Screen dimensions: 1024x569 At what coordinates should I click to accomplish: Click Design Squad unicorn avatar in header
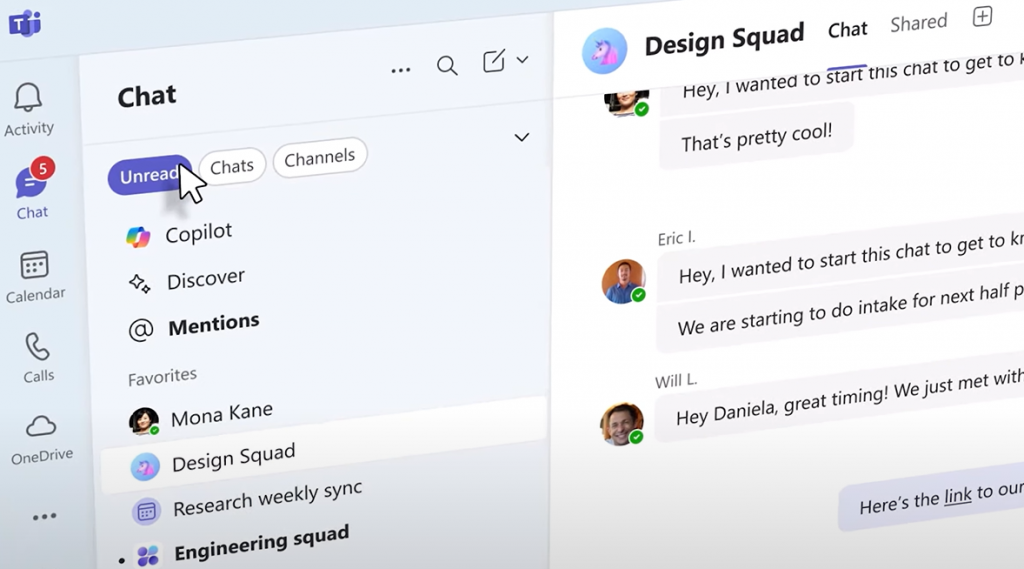tap(605, 50)
